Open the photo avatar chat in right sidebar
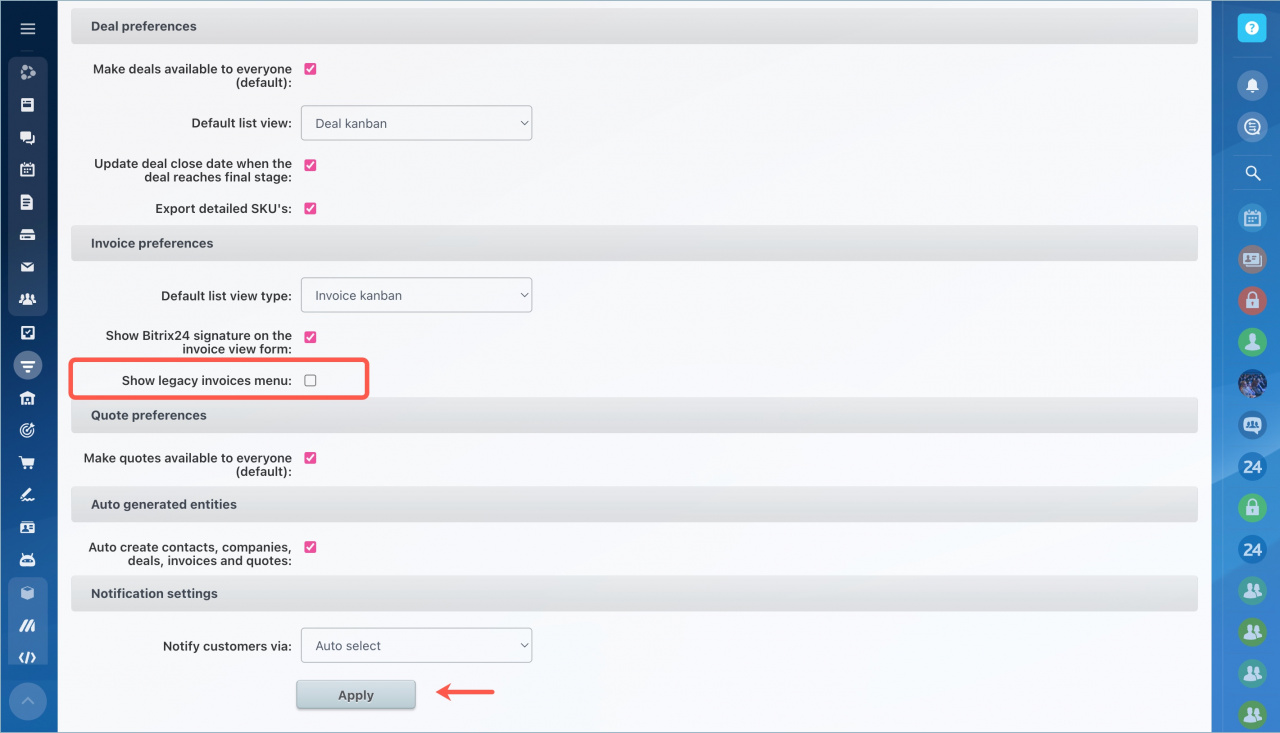This screenshot has height=733, width=1280. point(1252,383)
